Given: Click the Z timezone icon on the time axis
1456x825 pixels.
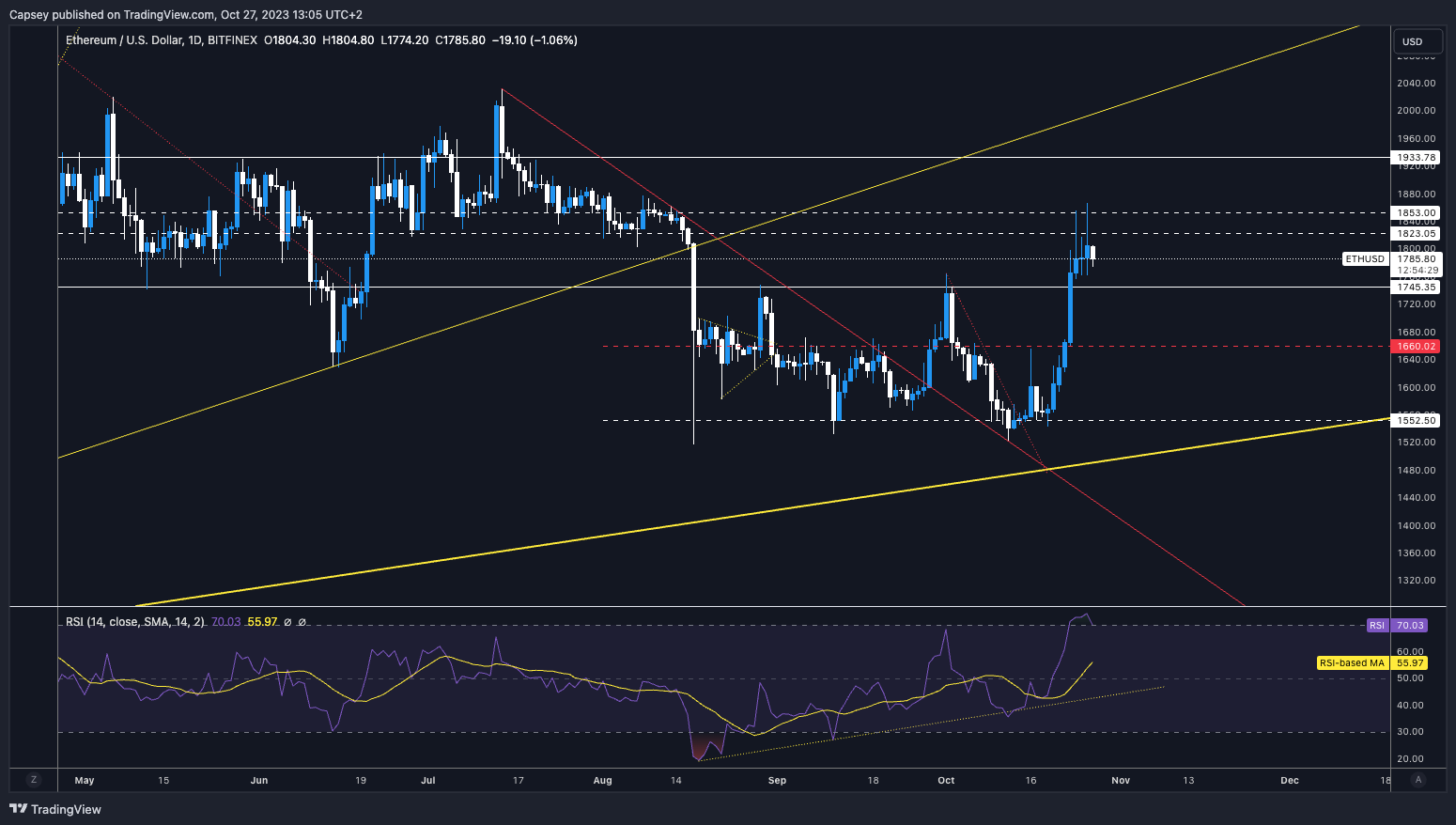Looking at the screenshot, I should (x=34, y=780).
